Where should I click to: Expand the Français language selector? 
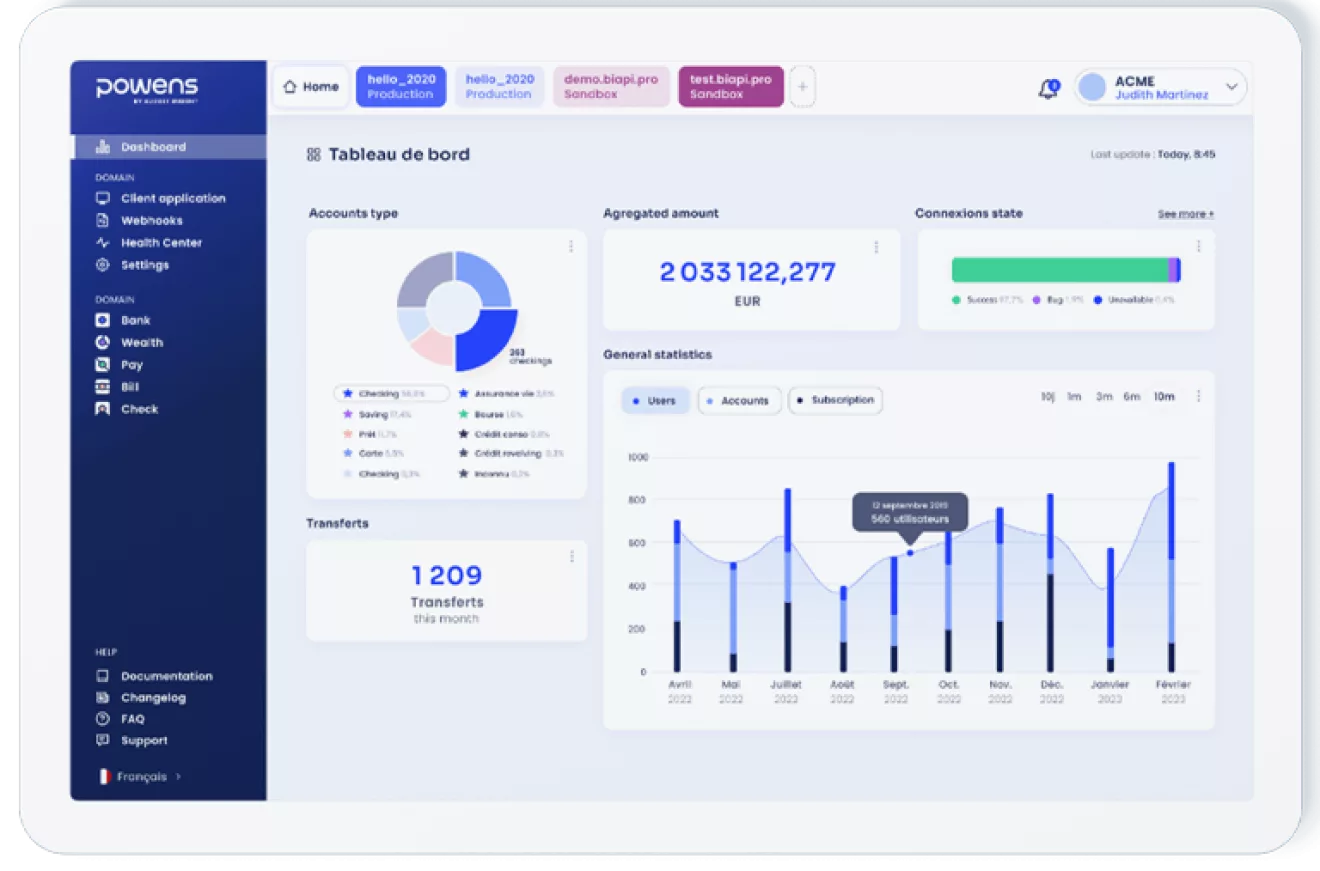tap(139, 777)
